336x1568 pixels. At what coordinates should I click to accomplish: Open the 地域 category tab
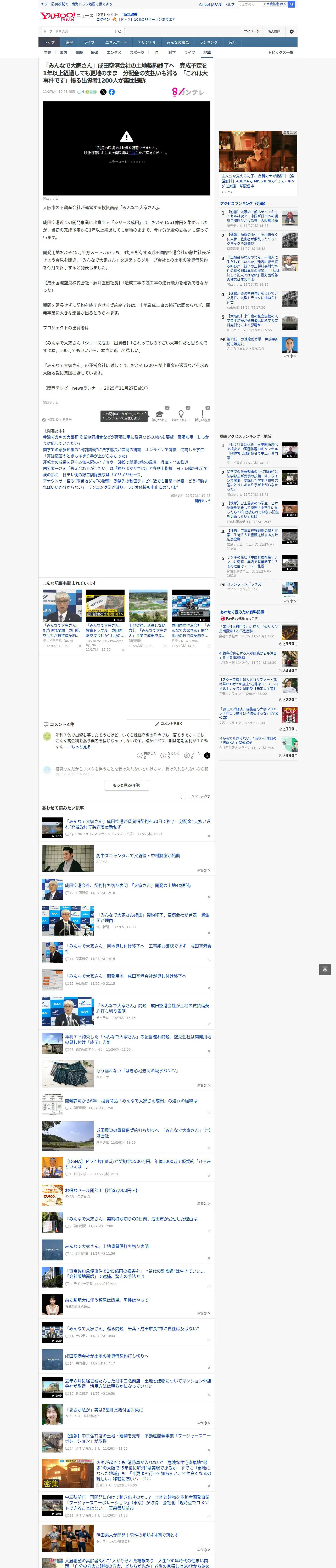coord(207,52)
